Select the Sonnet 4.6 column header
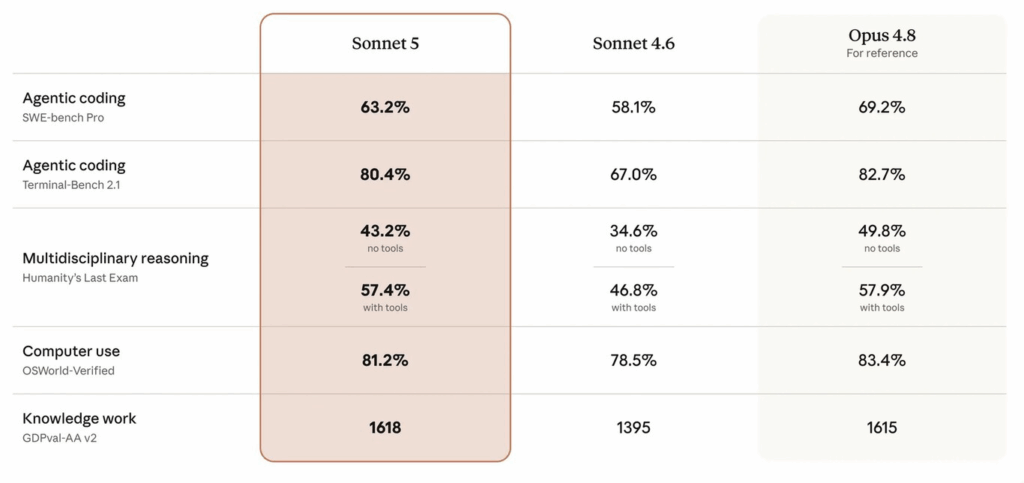The image size is (1024, 483). coord(633,44)
